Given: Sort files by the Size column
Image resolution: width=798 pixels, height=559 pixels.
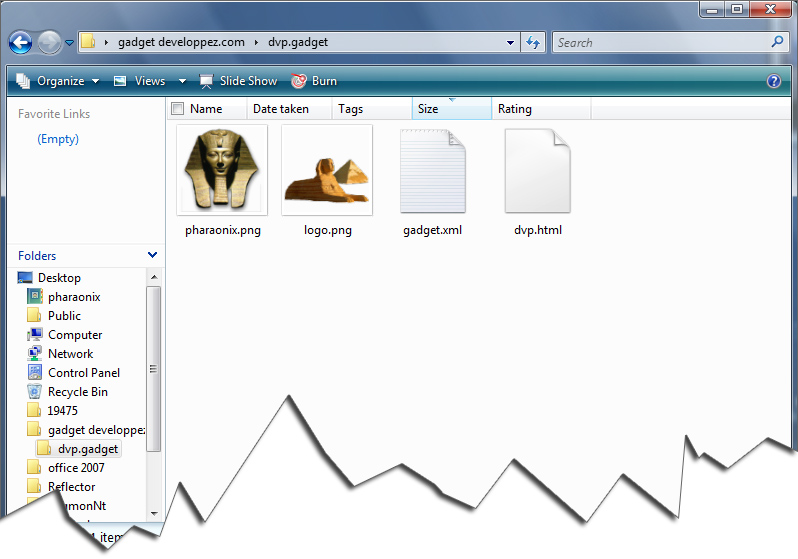Looking at the screenshot, I should (x=450, y=109).
